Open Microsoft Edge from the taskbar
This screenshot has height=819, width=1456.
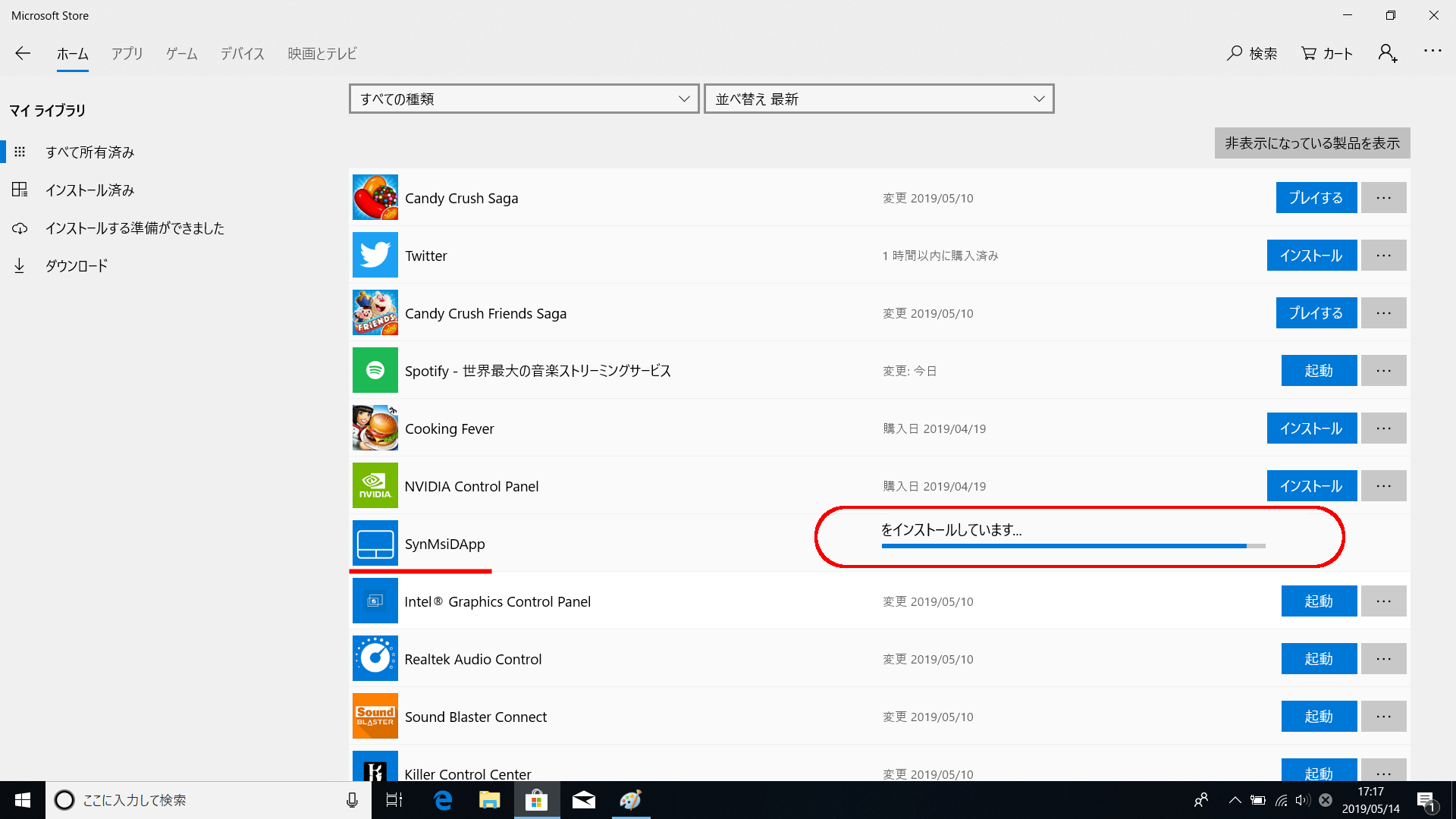(x=443, y=800)
